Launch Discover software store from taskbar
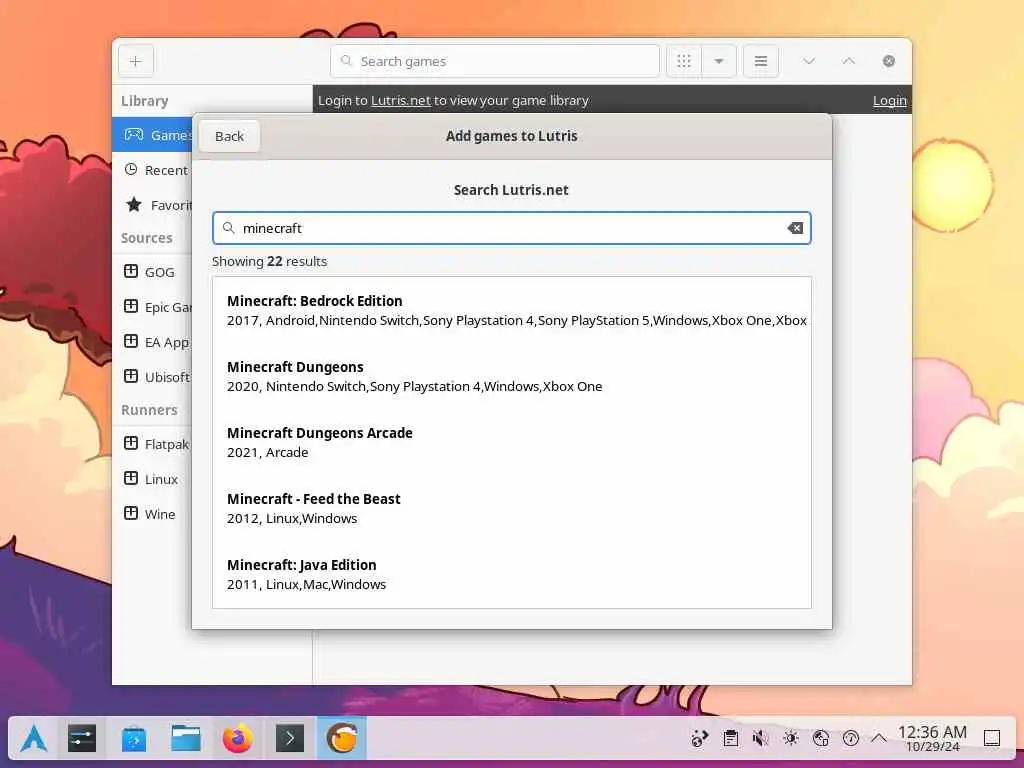Screen dimensions: 1024x768 [134, 739]
